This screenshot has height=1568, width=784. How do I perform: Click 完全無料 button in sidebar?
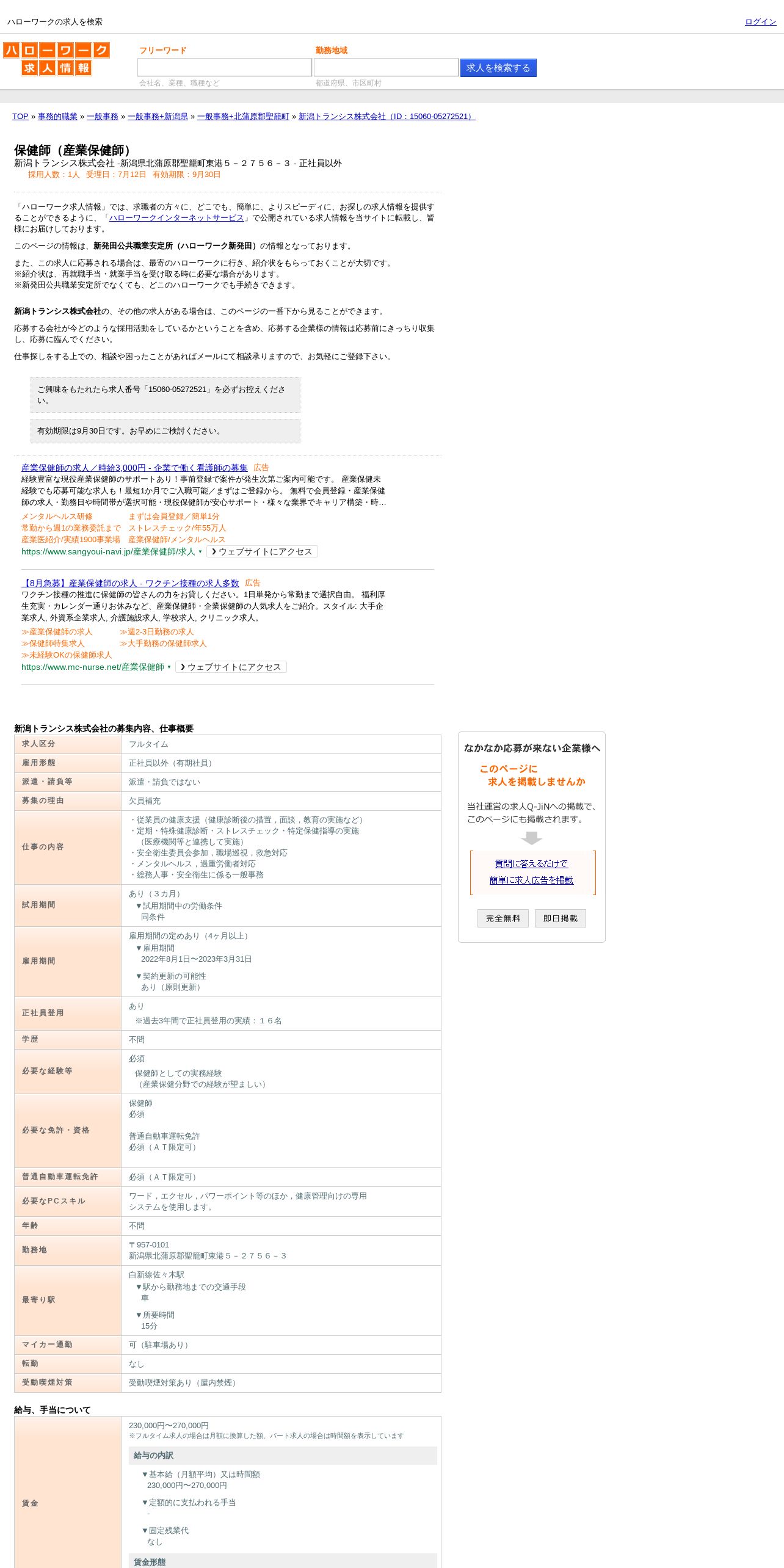pyautogui.click(x=503, y=918)
